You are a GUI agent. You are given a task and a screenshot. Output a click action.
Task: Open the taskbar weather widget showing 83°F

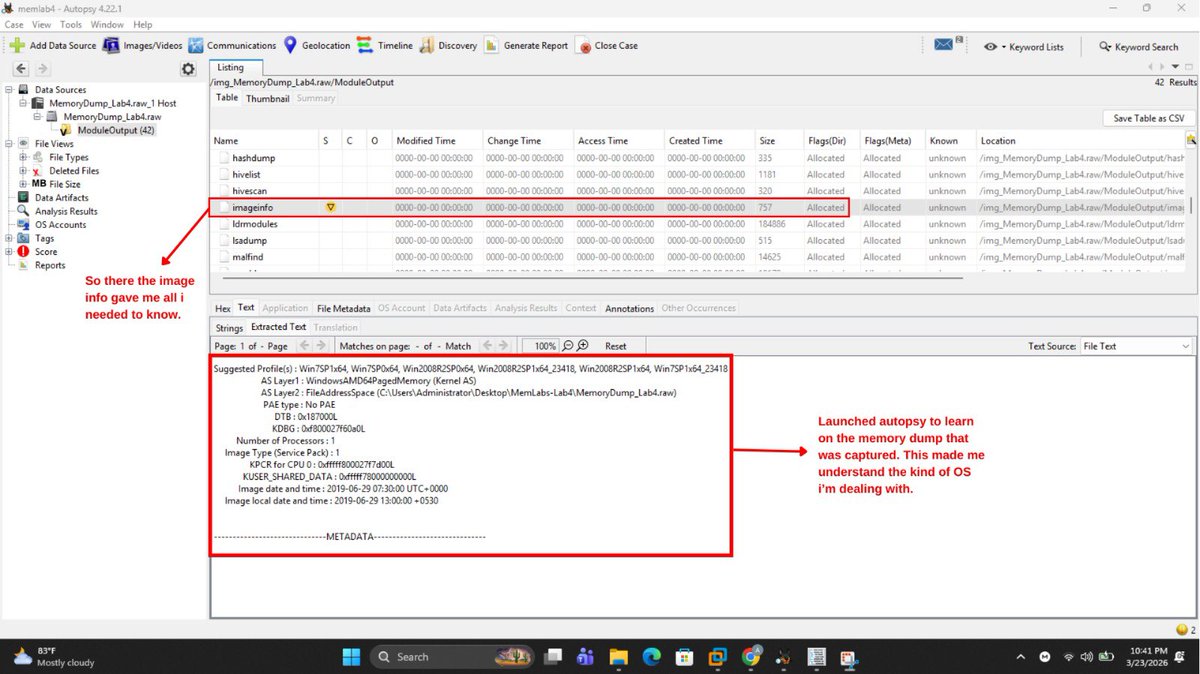tap(55, 657)
